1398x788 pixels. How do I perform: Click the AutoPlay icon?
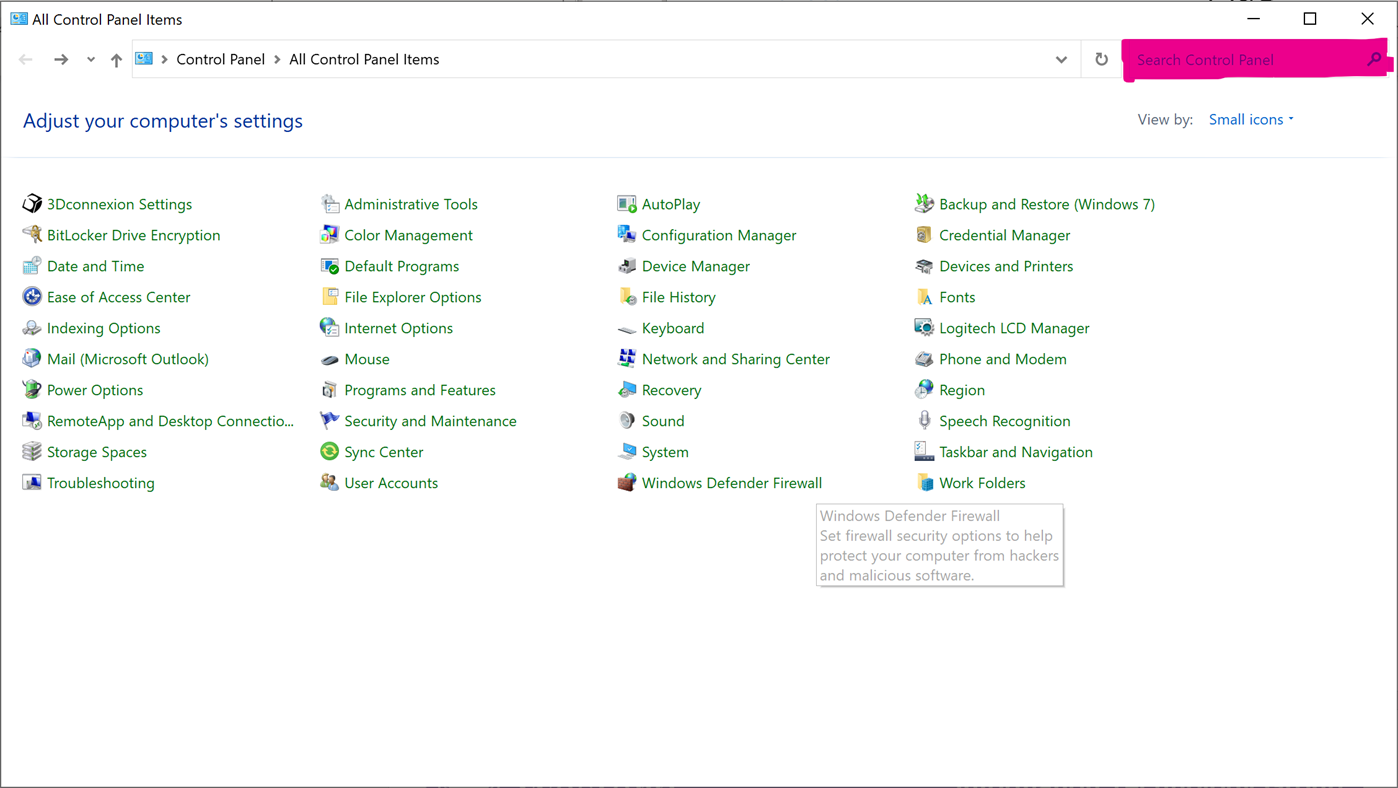pos(627,204)
